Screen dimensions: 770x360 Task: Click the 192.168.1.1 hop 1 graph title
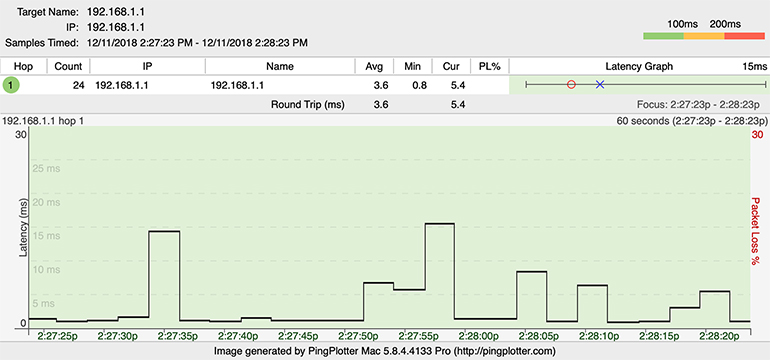[43, 120]
